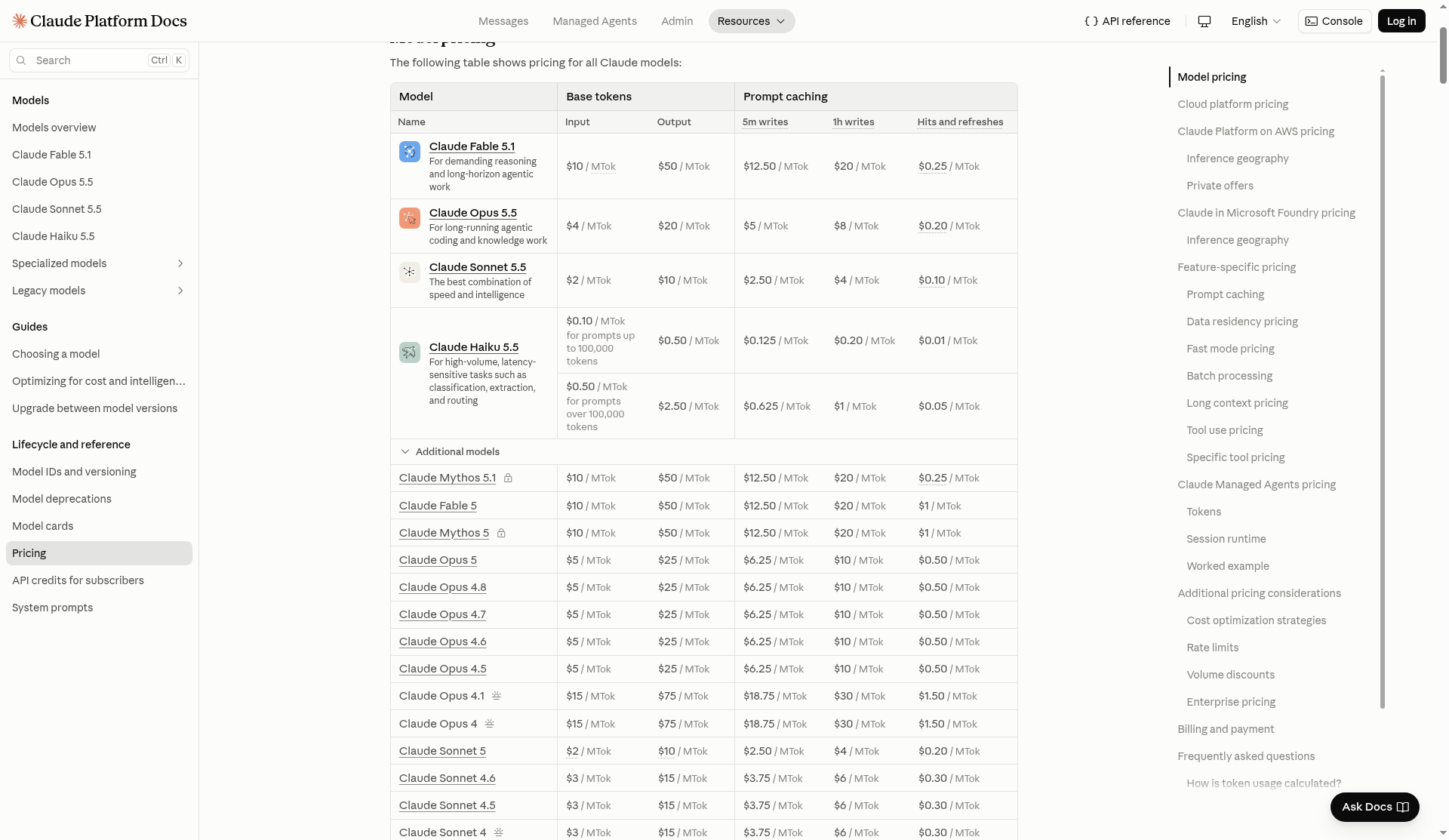Screen dimensions: 1449x840
Task: Switch to the Messages tab
Action: tap(503, 21)
